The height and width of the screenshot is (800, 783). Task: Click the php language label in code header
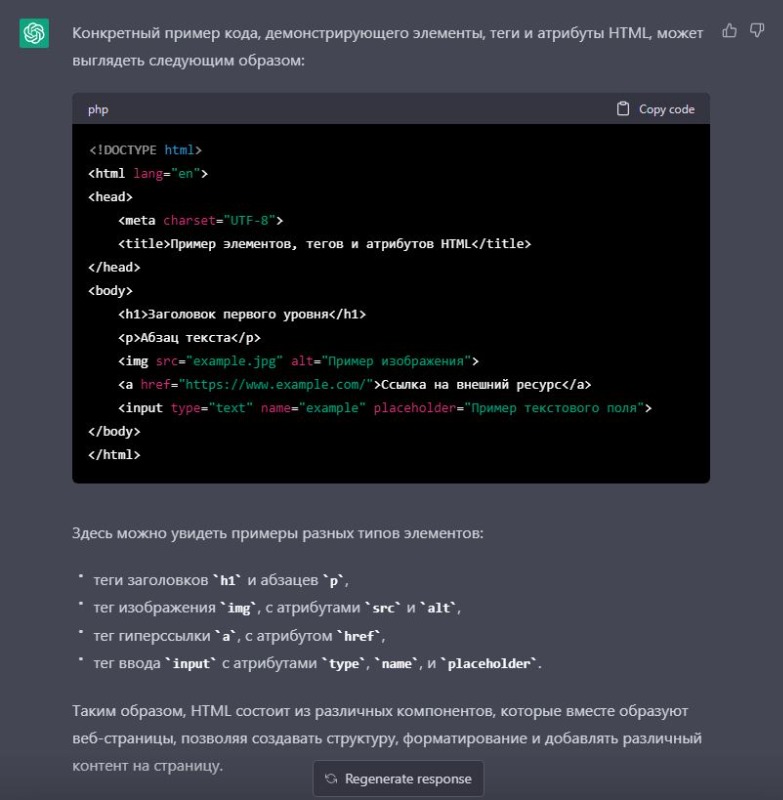click(x=98, y=109)
